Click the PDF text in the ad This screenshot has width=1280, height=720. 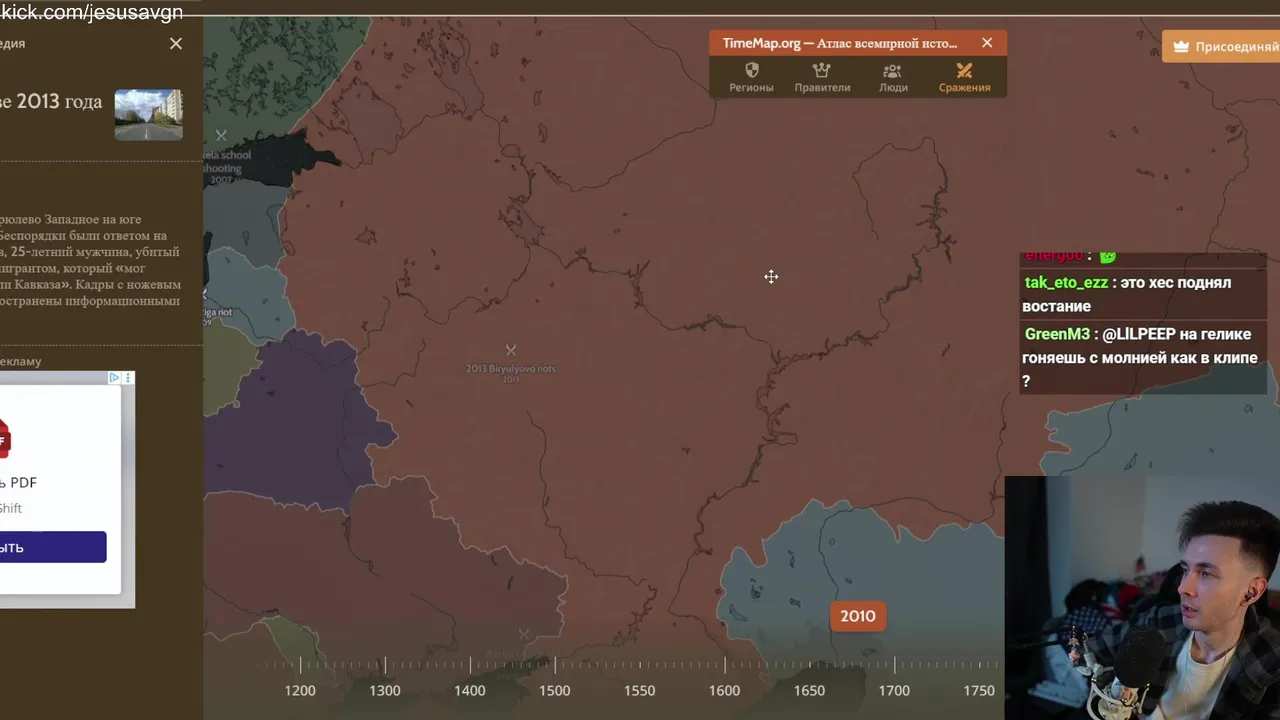[23, 482]
